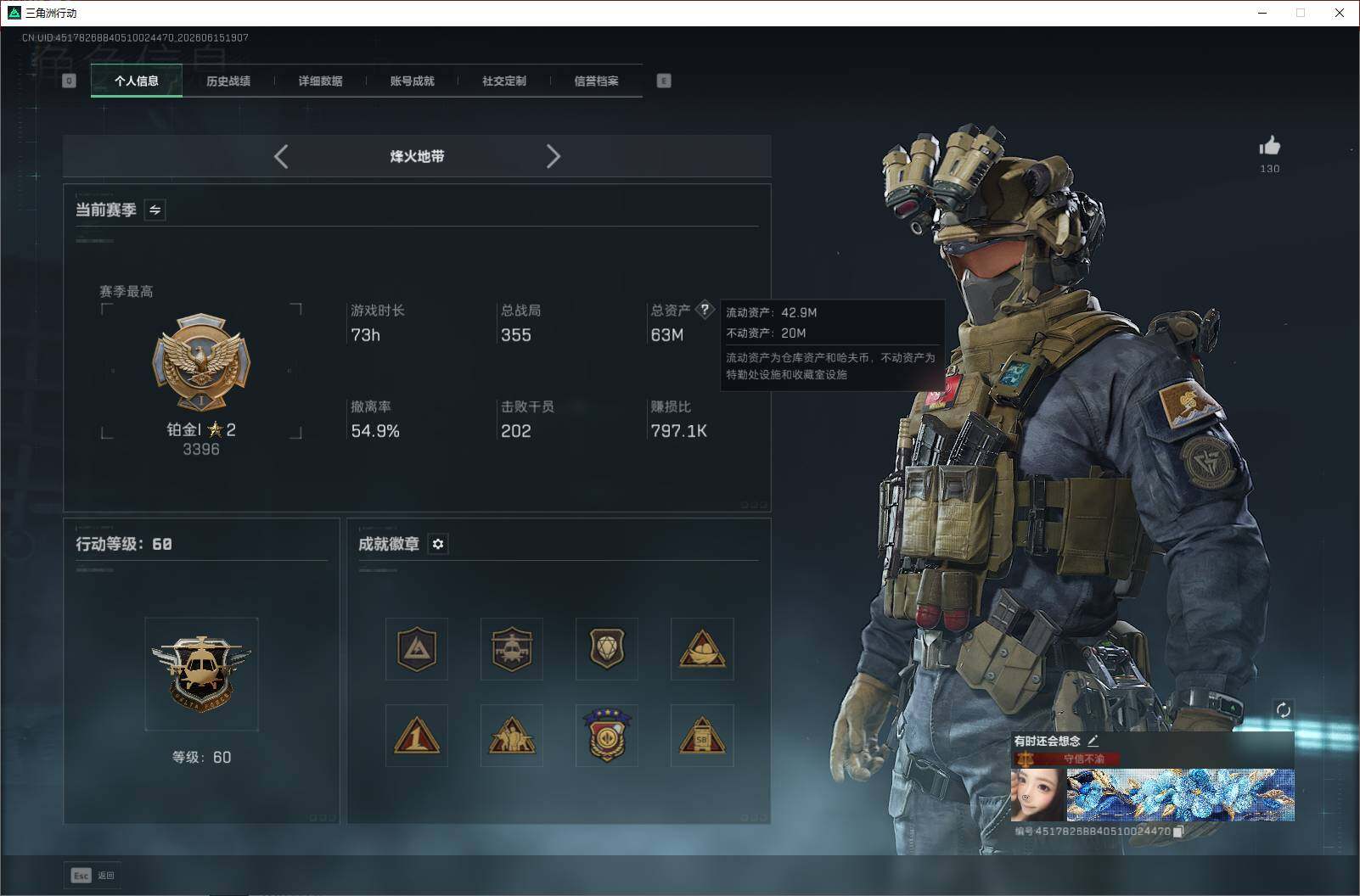Screen dimensions: 1360x896
Task: Click the 赚损比 value 797.1K
Action: [679, 431]
